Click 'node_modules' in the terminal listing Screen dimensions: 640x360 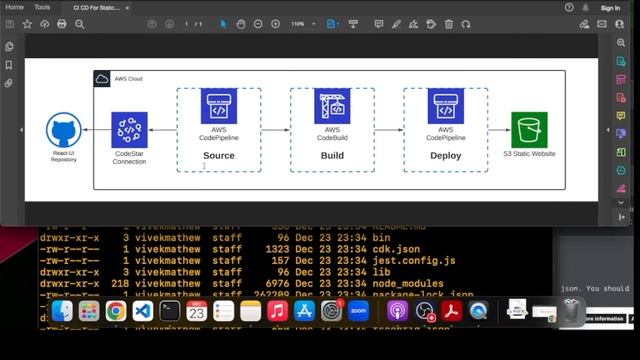pos(408,283)
